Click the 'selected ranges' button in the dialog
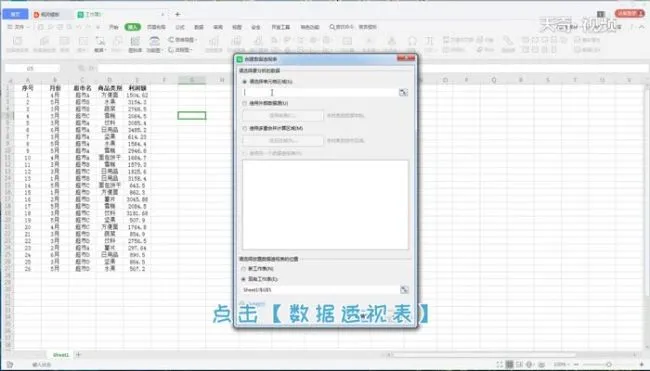Image resolution: width=650 pixels, height=371 pixels. click(x=283, y=141)
